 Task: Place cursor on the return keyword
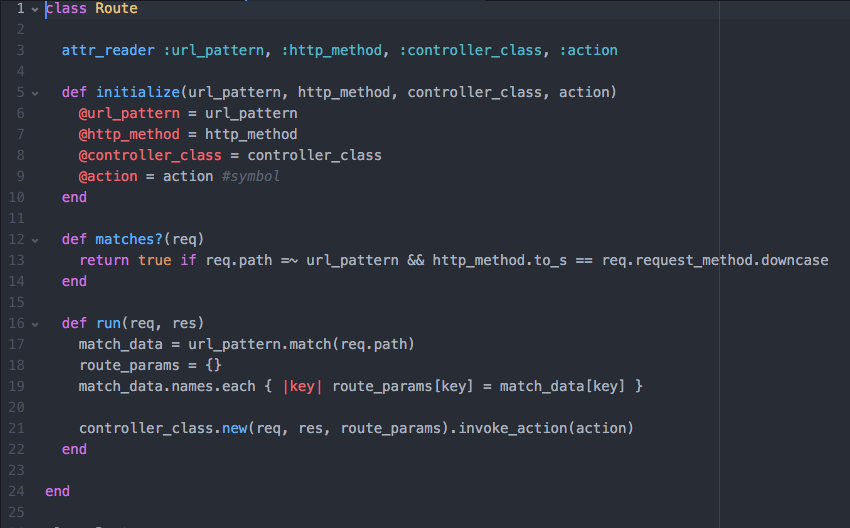104,260
